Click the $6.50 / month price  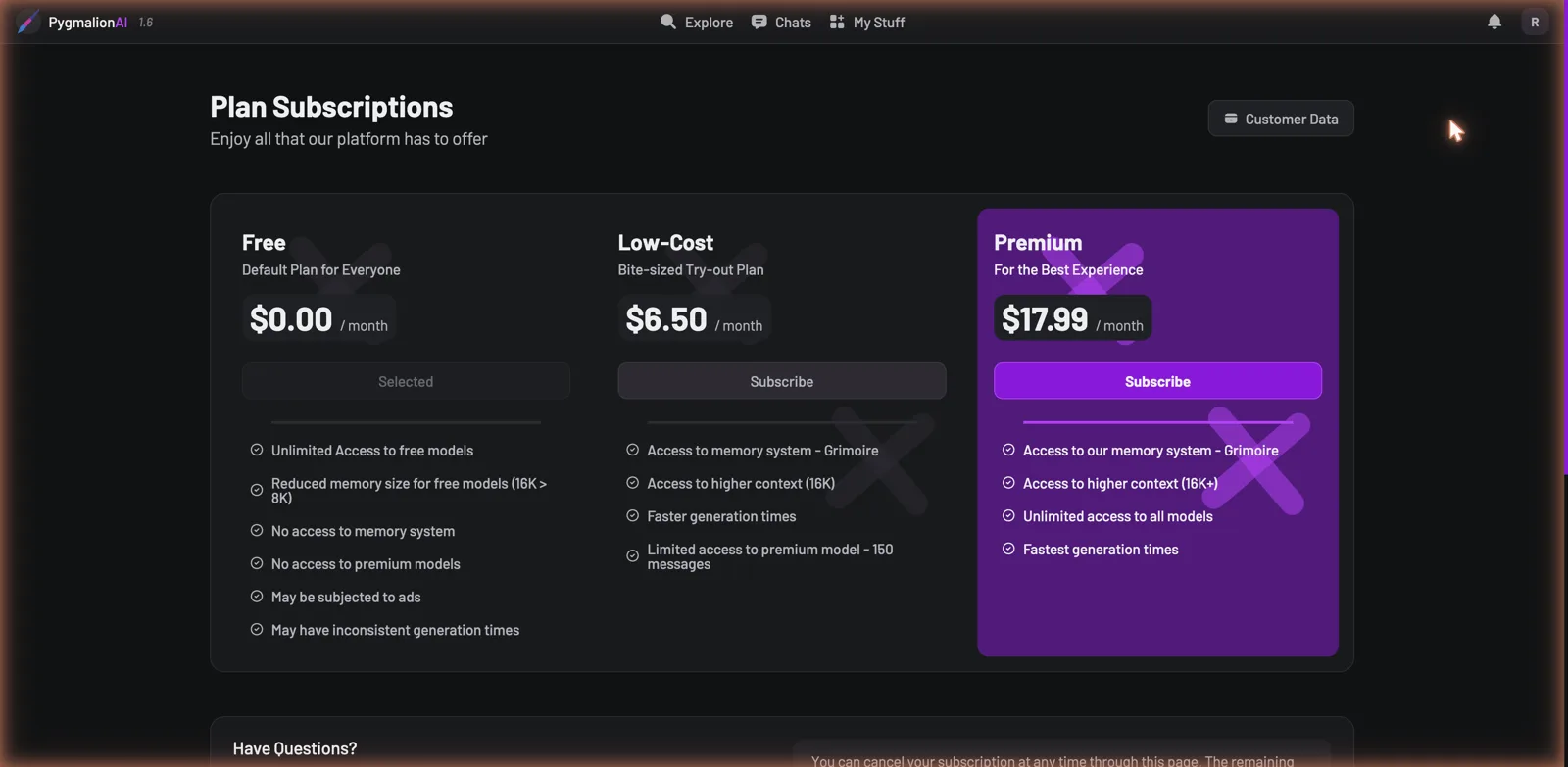[x=694, y=319]
